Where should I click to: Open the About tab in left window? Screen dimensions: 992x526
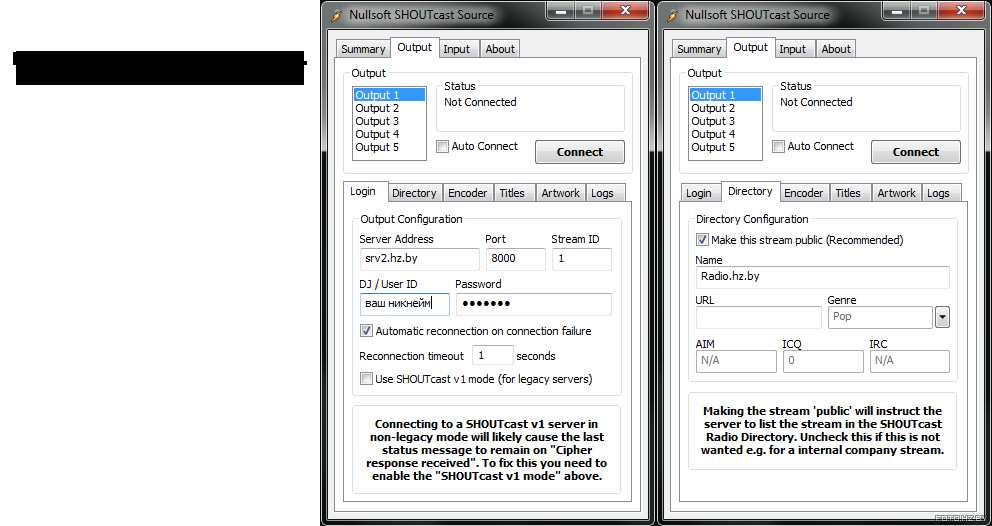click(500, 49)
